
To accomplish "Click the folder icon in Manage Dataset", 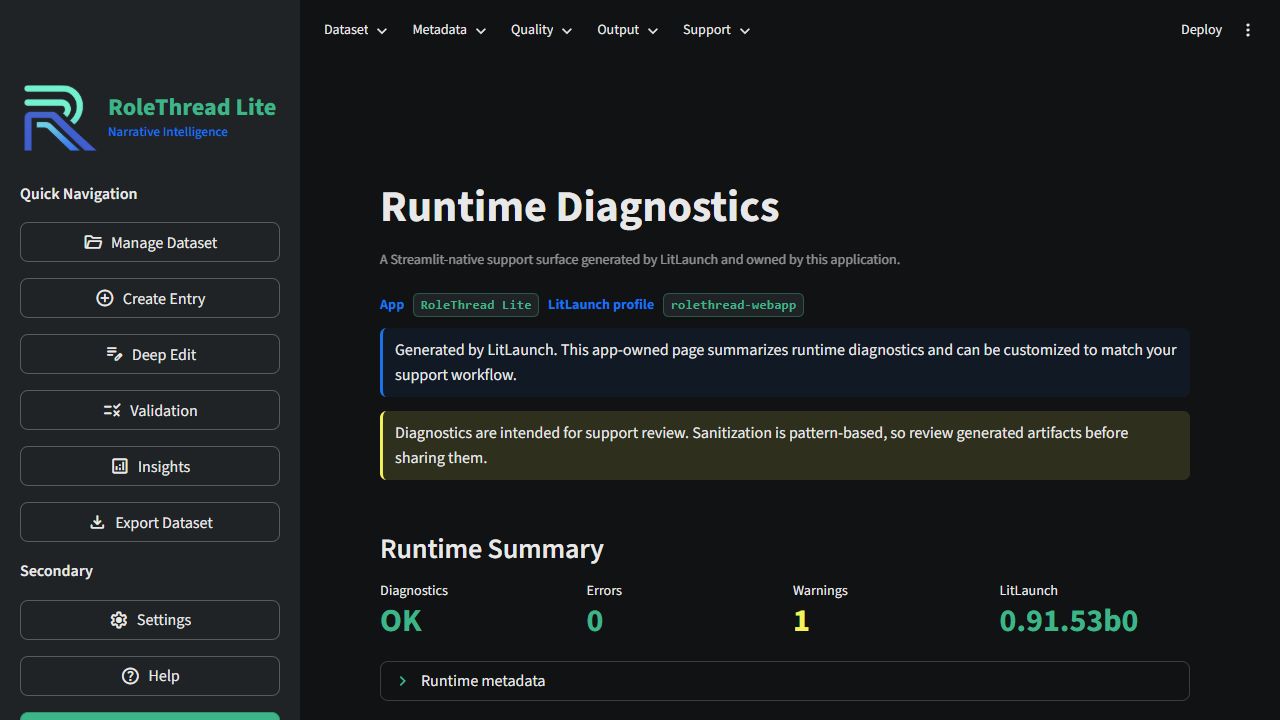I will point(93,242).
